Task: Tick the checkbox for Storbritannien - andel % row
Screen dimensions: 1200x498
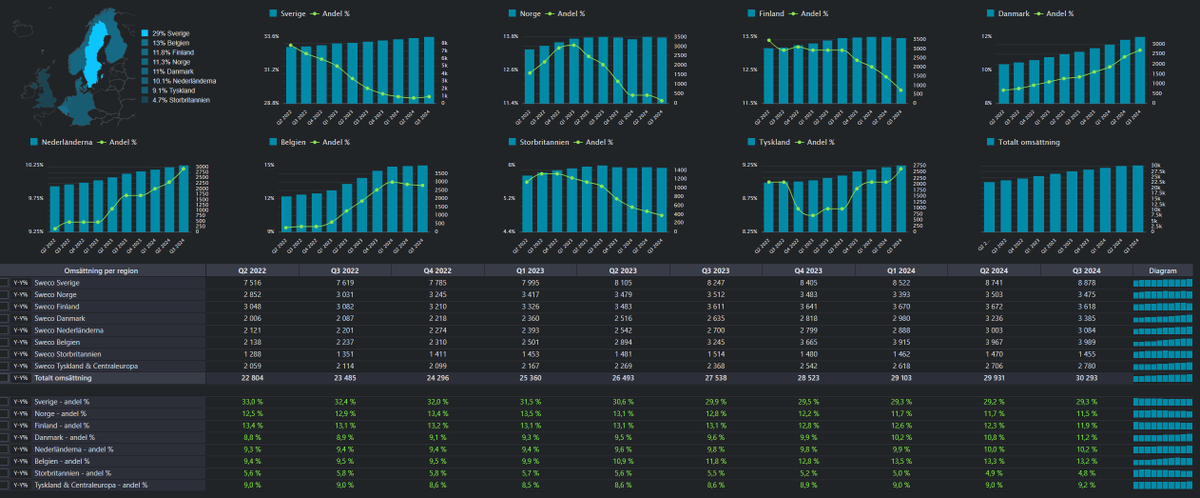Action: pyautogui.click(x=5, y=473)
